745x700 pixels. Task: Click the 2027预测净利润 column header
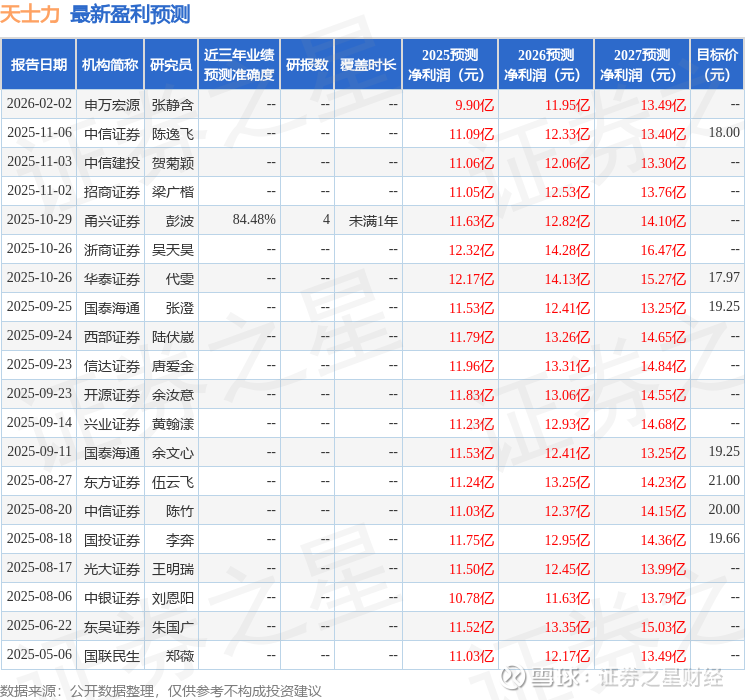click(x=642, y=65)
